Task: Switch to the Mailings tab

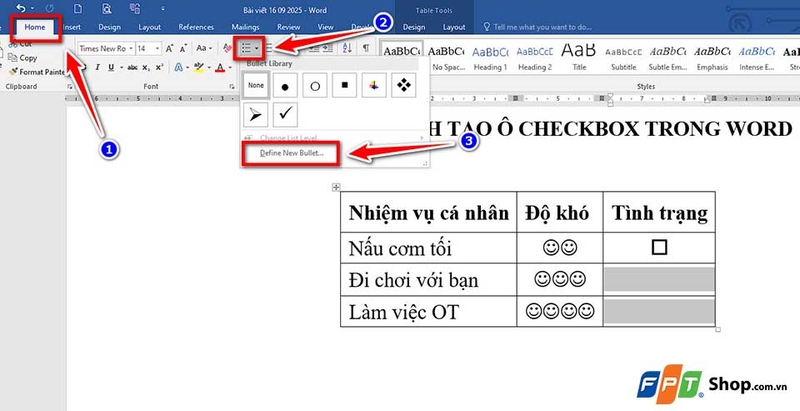Action: 245,27
